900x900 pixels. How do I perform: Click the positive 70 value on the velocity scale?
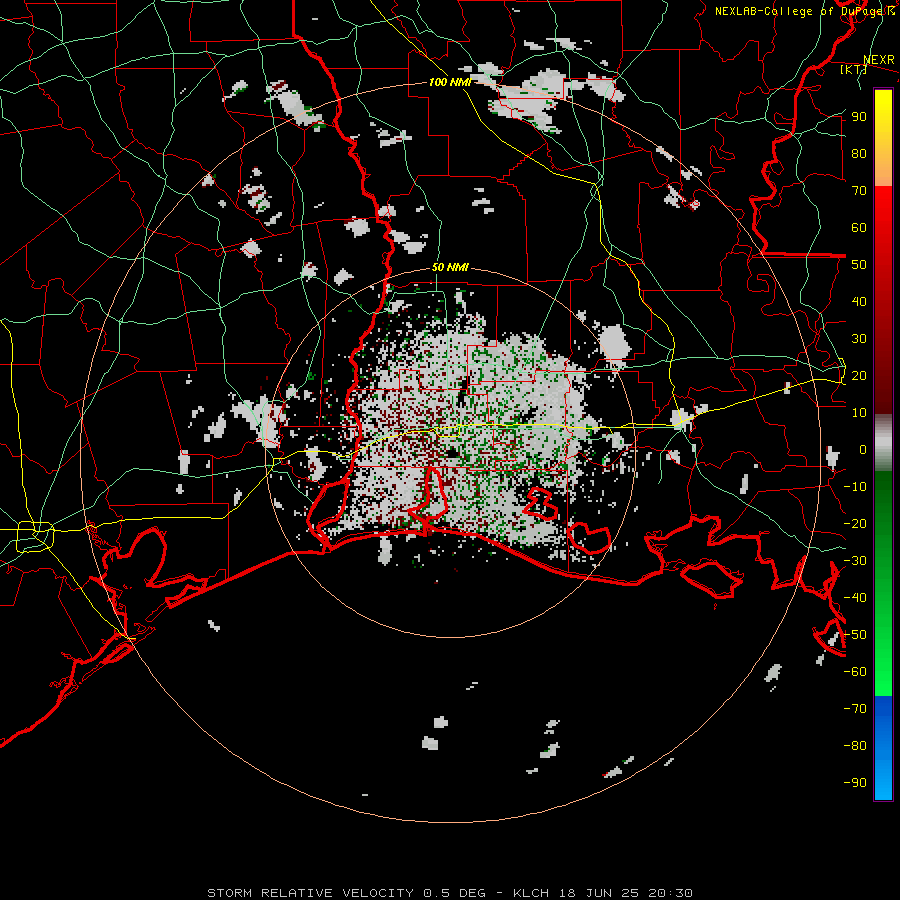pos(859,191)
